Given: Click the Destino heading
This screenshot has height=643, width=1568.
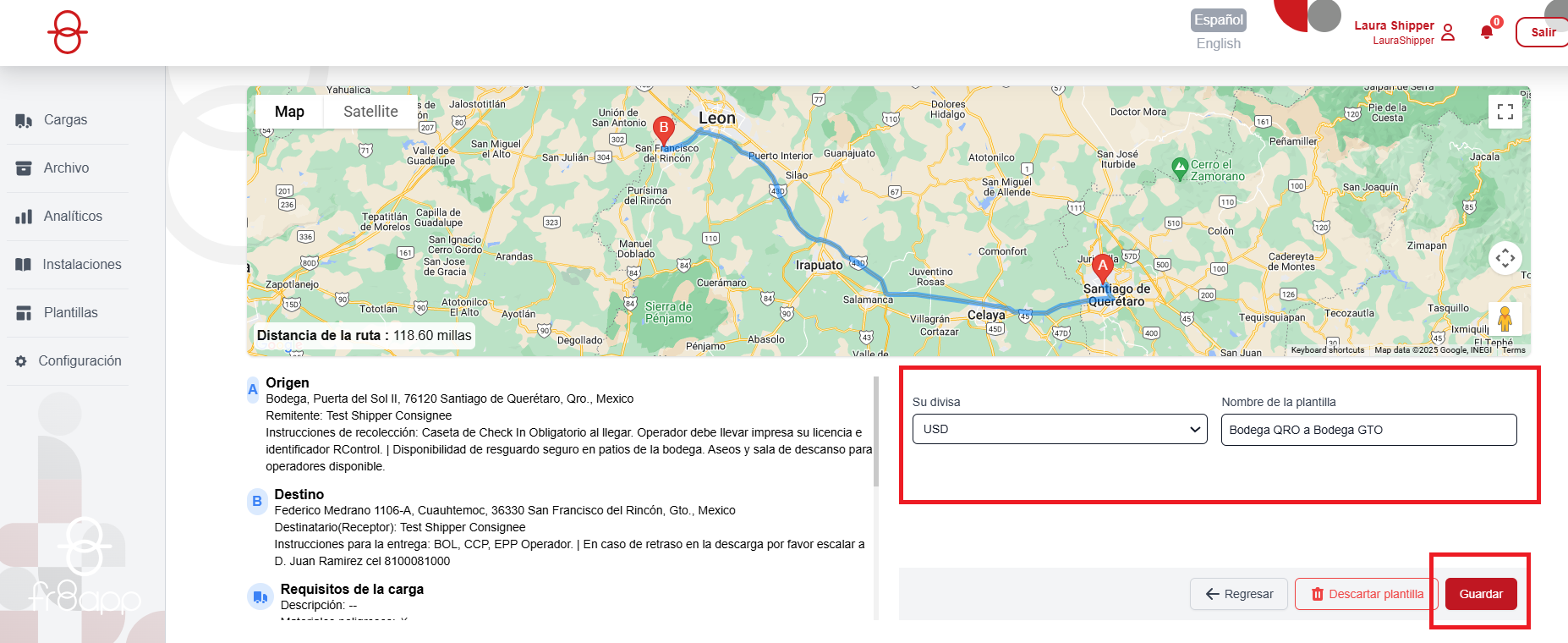Looking at the screenshot, I should pyautogui.click(x=299, y=494).
